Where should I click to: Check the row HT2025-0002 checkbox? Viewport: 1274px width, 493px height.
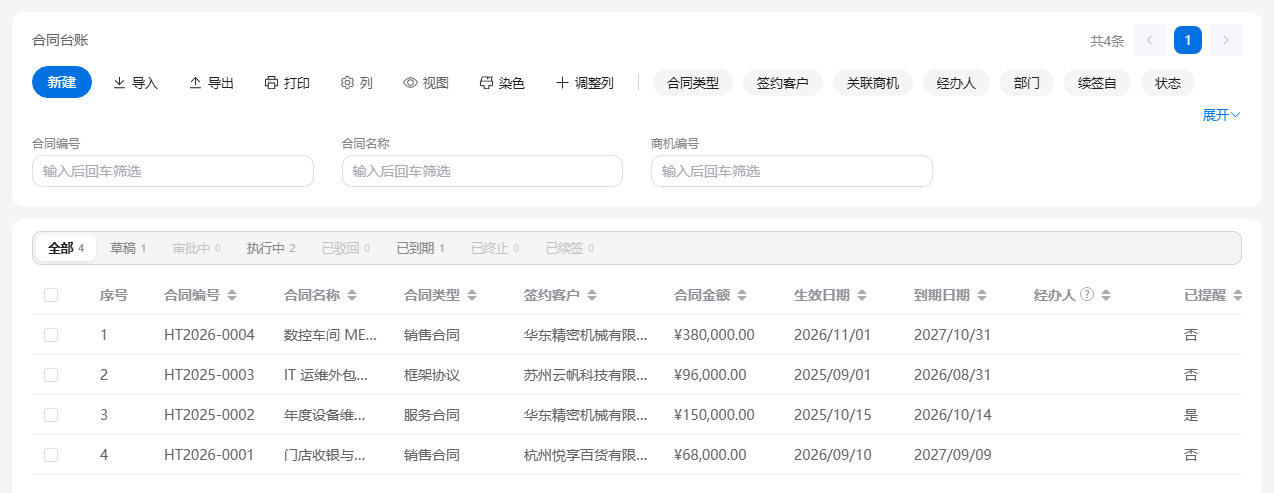click(x=51, y=415)
